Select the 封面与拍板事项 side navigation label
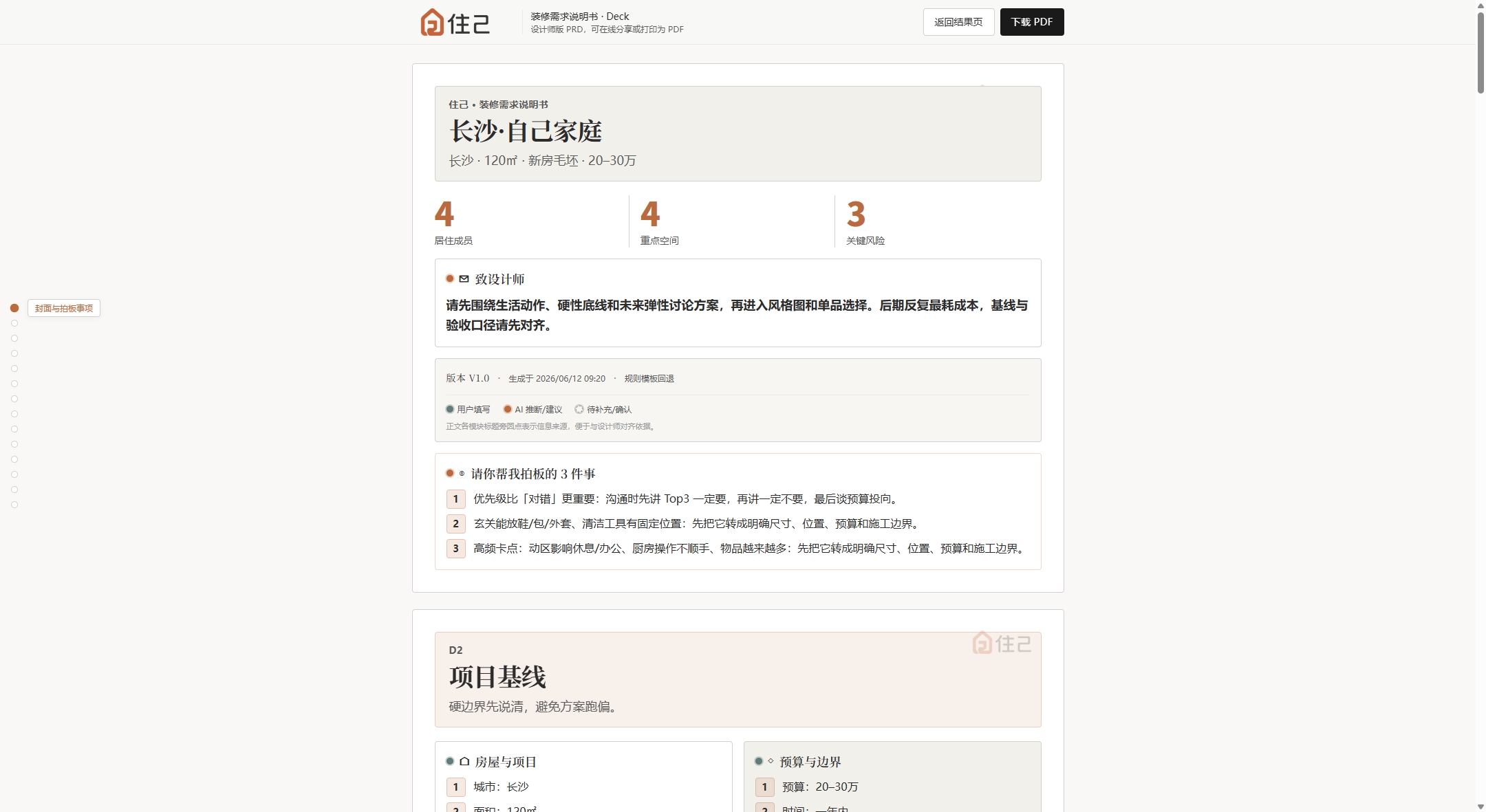 pos(64,308)
